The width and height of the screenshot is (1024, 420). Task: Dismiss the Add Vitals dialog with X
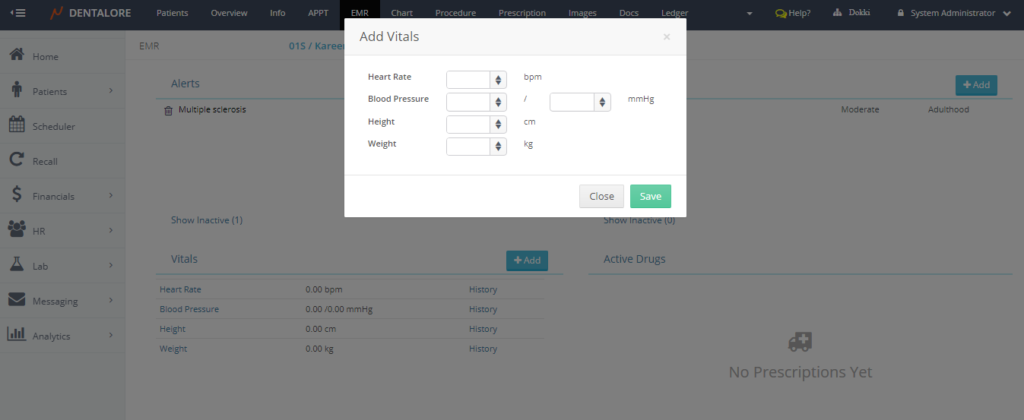(x=667, y=37)
